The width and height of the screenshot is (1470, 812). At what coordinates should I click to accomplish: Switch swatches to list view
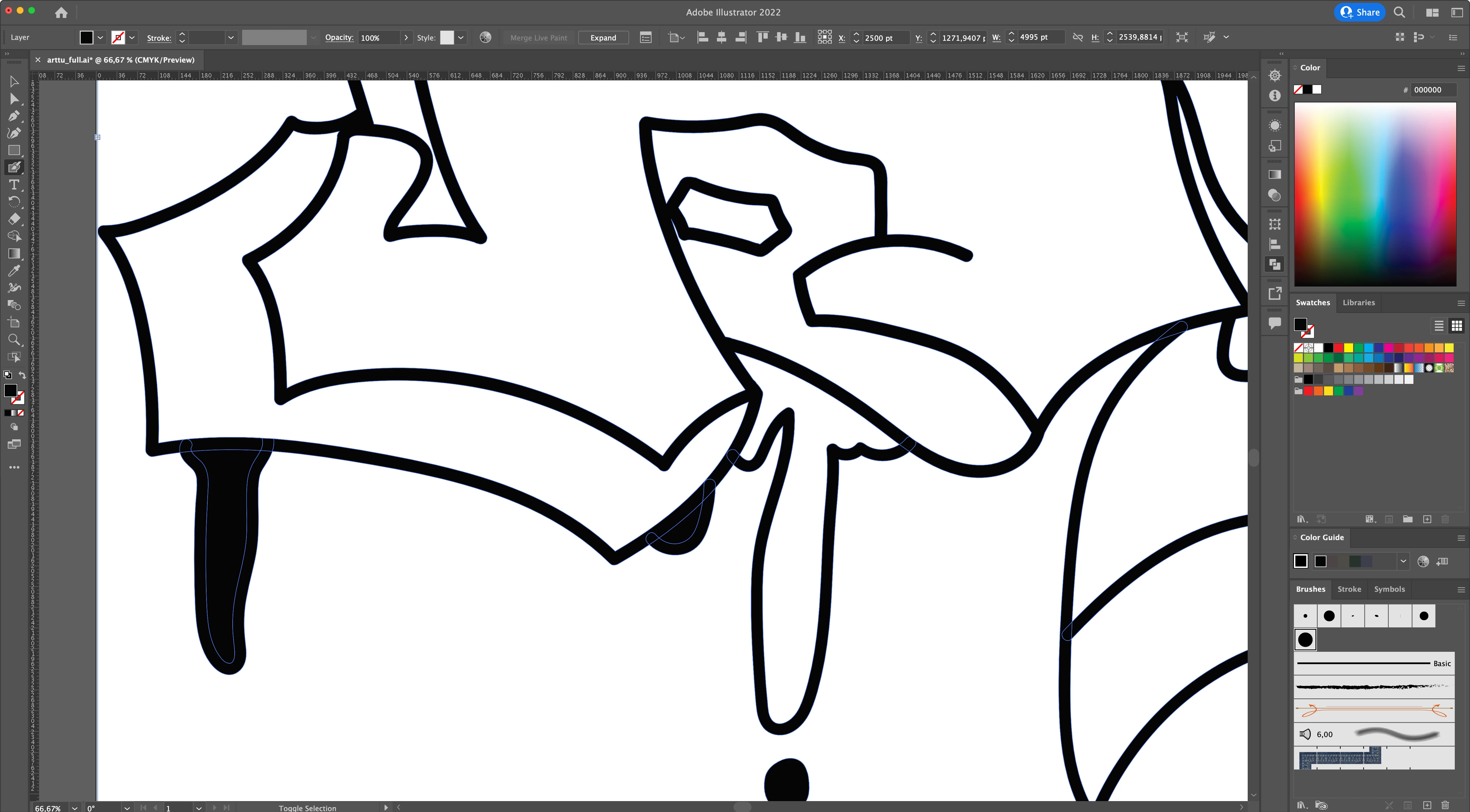point(1439,326)
